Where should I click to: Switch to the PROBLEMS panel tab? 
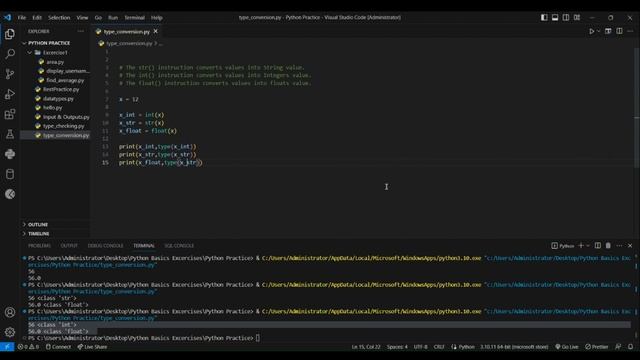click(40, 246)
